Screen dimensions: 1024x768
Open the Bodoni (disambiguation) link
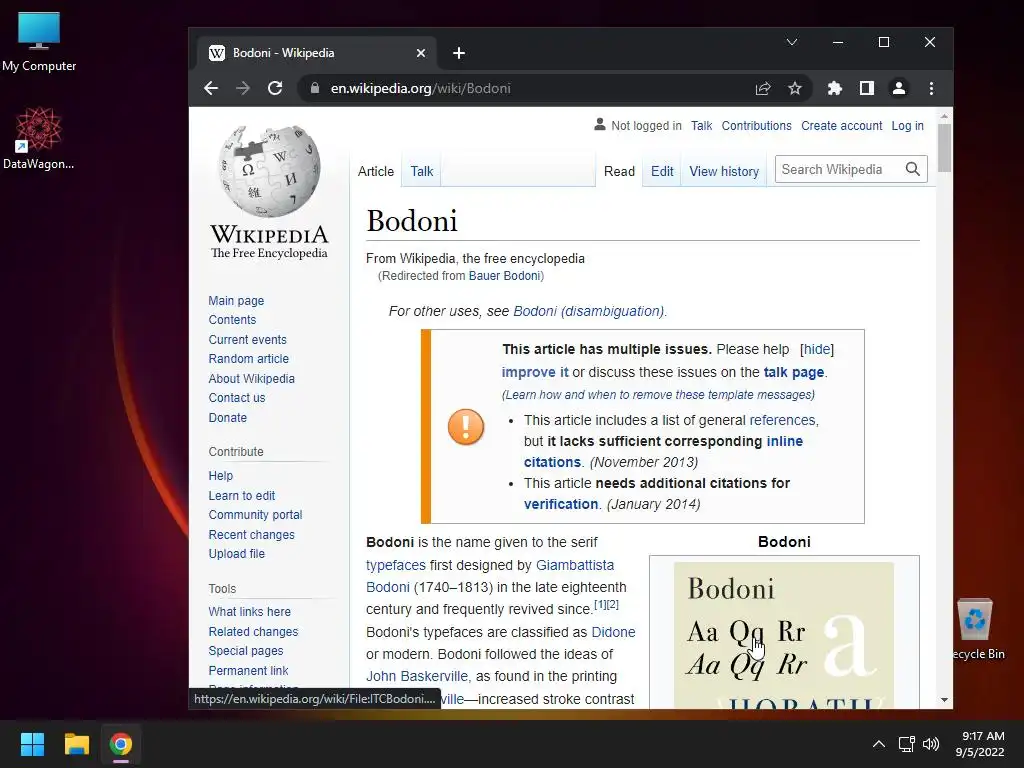point(588,311)
